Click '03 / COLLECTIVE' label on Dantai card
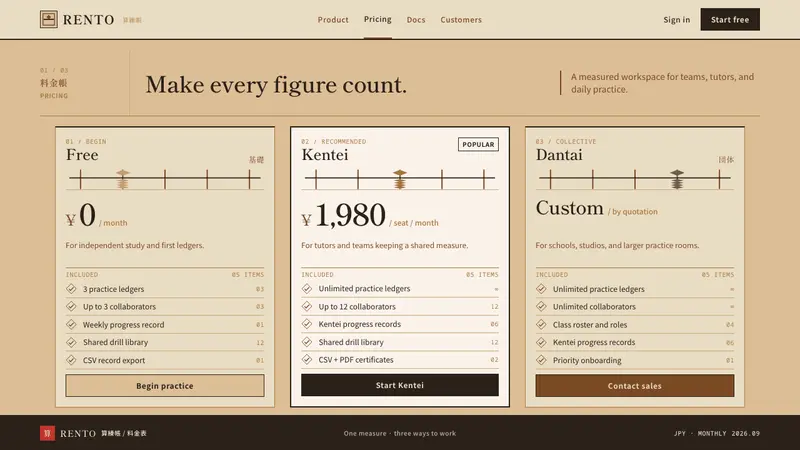 [566, 141]
